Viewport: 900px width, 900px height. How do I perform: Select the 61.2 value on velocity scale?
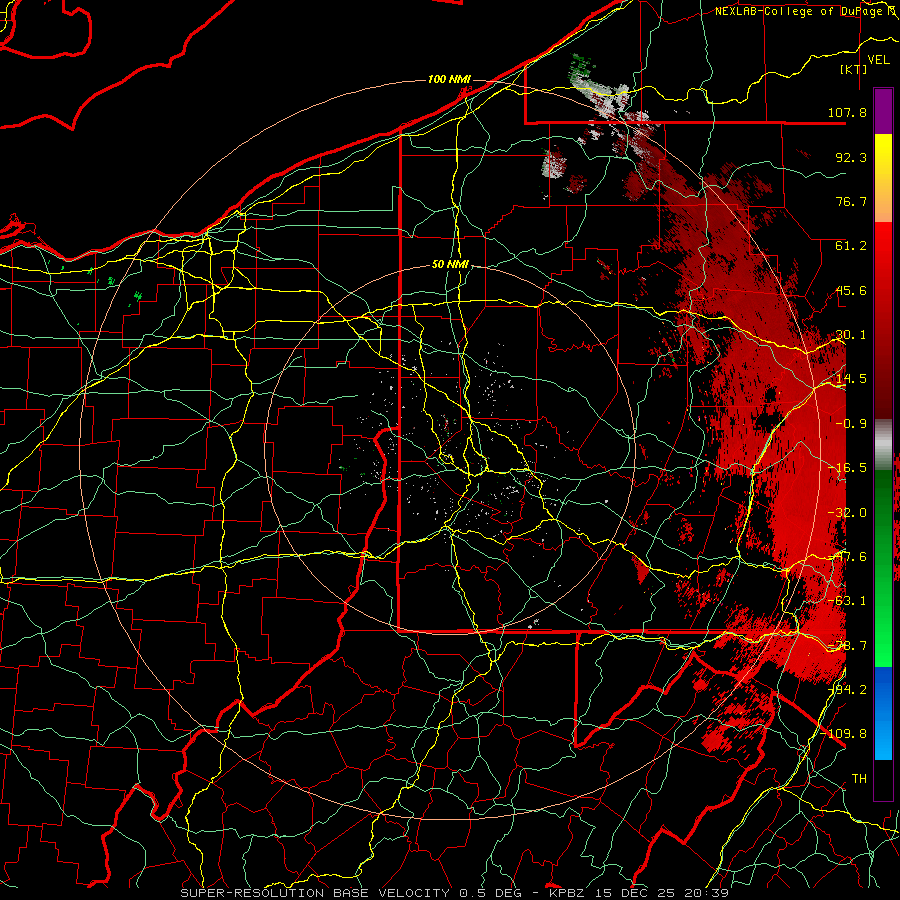click(851, 246)
